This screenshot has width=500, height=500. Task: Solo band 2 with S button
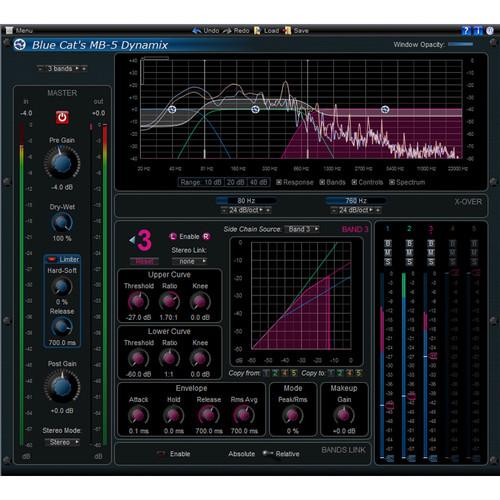tap(409, 262)
